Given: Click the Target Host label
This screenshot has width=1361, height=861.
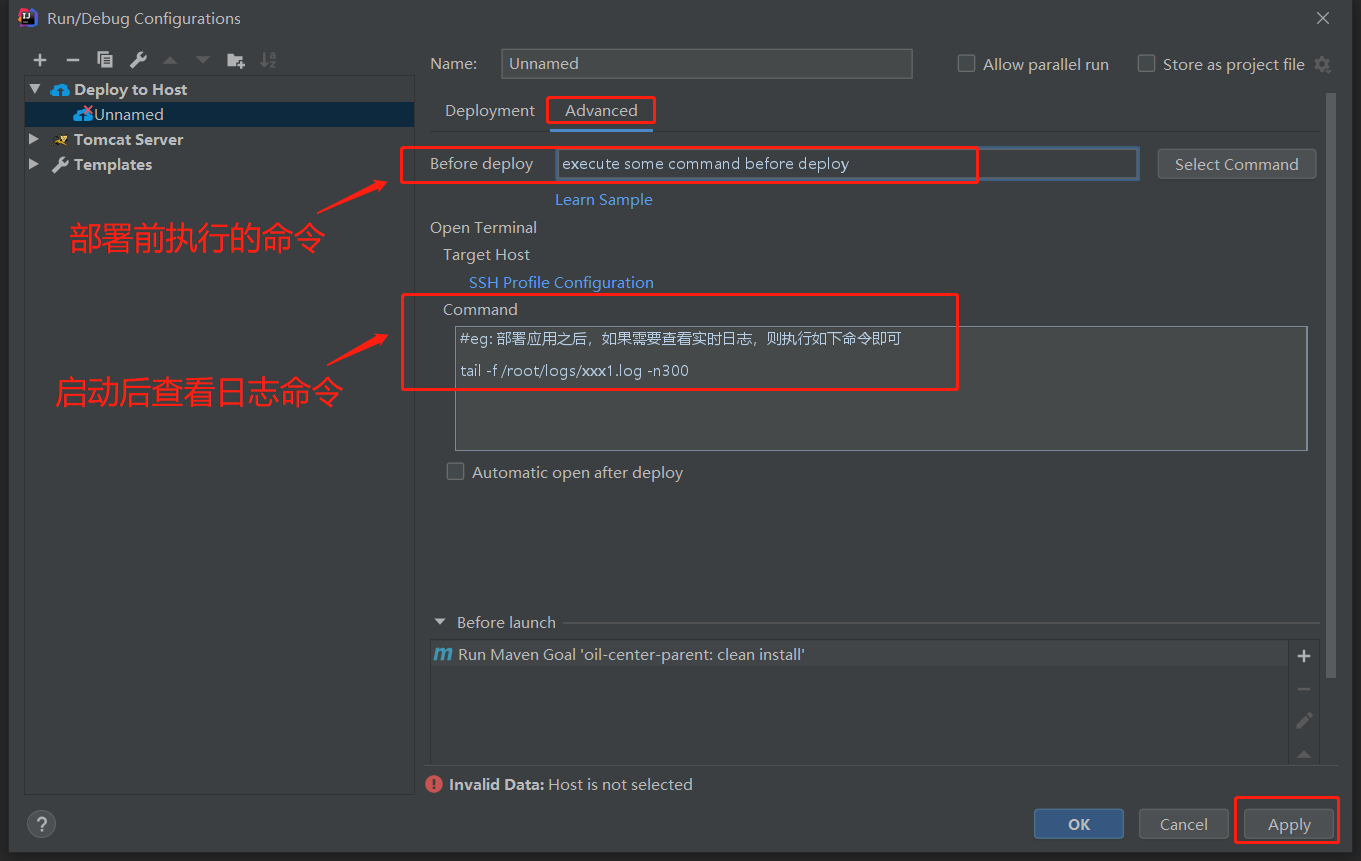Looking at the screenshot, I should coord(486,255).
